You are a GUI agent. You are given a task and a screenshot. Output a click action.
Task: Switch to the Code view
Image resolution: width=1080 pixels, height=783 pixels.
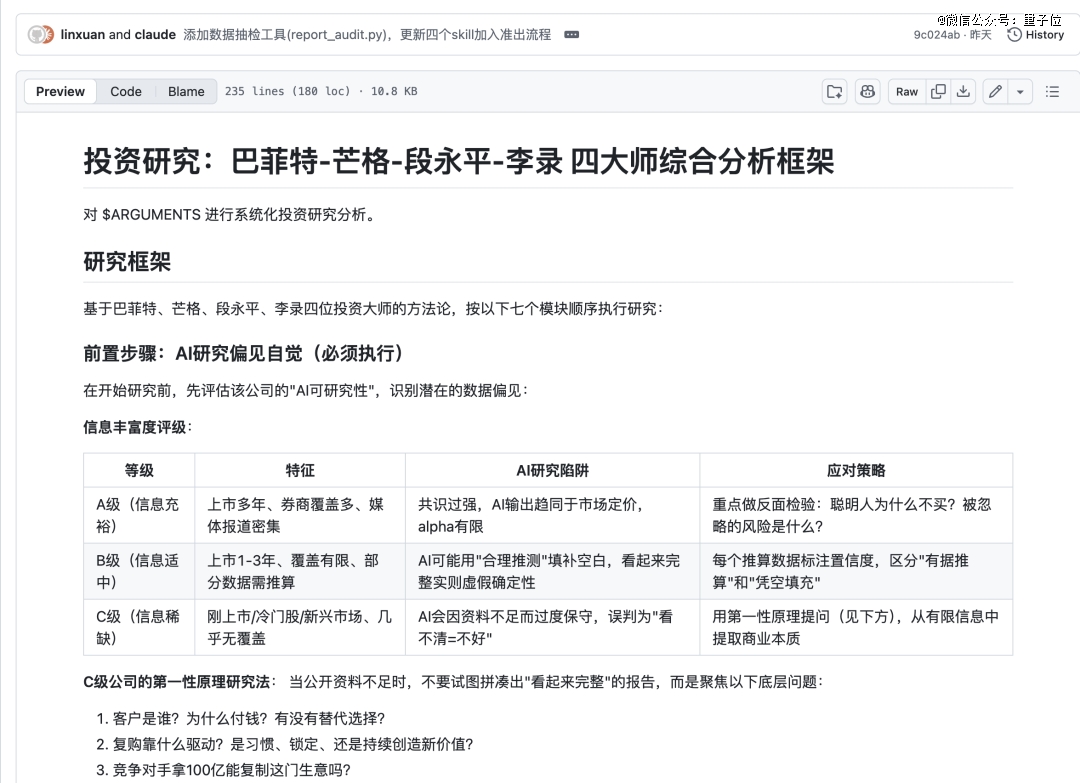tap(126, 92)
